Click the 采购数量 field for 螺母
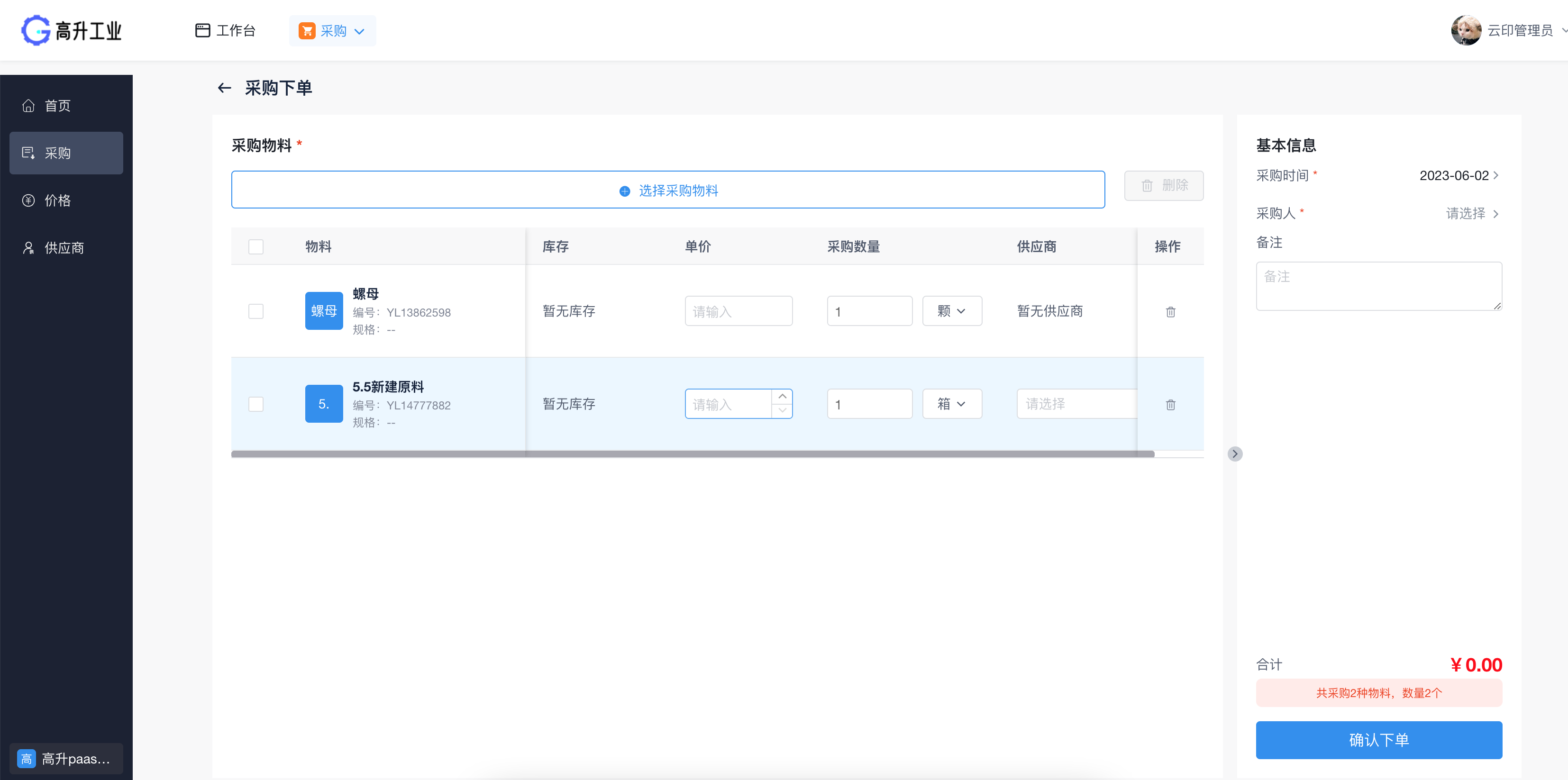 tap(869, 311)
